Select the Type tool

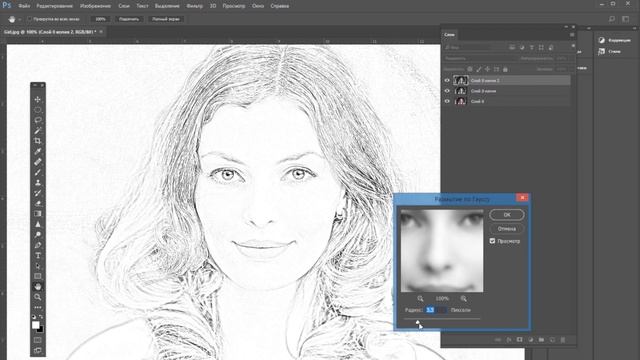(x=38, y=256)
